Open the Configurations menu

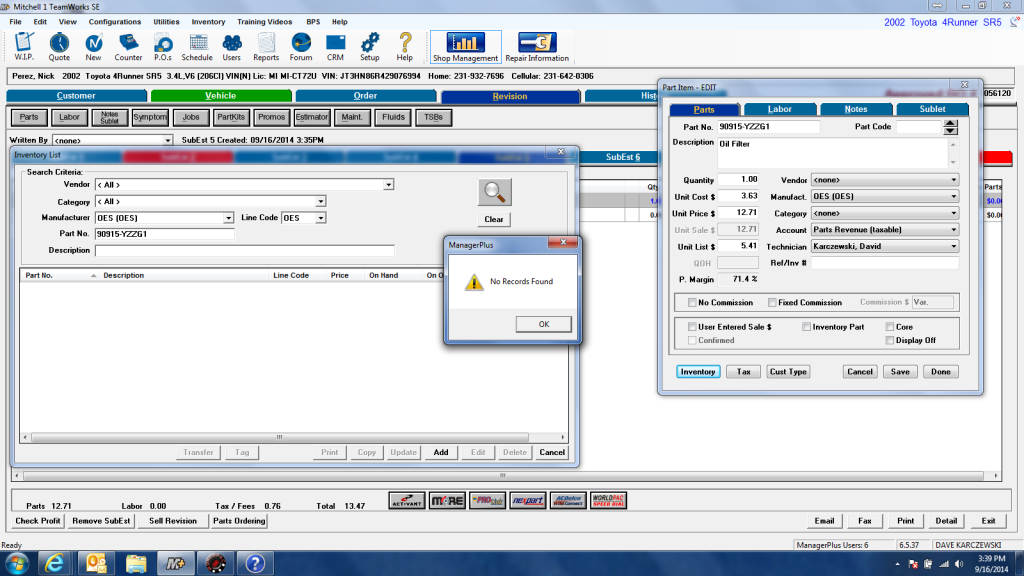click(114, 22)
